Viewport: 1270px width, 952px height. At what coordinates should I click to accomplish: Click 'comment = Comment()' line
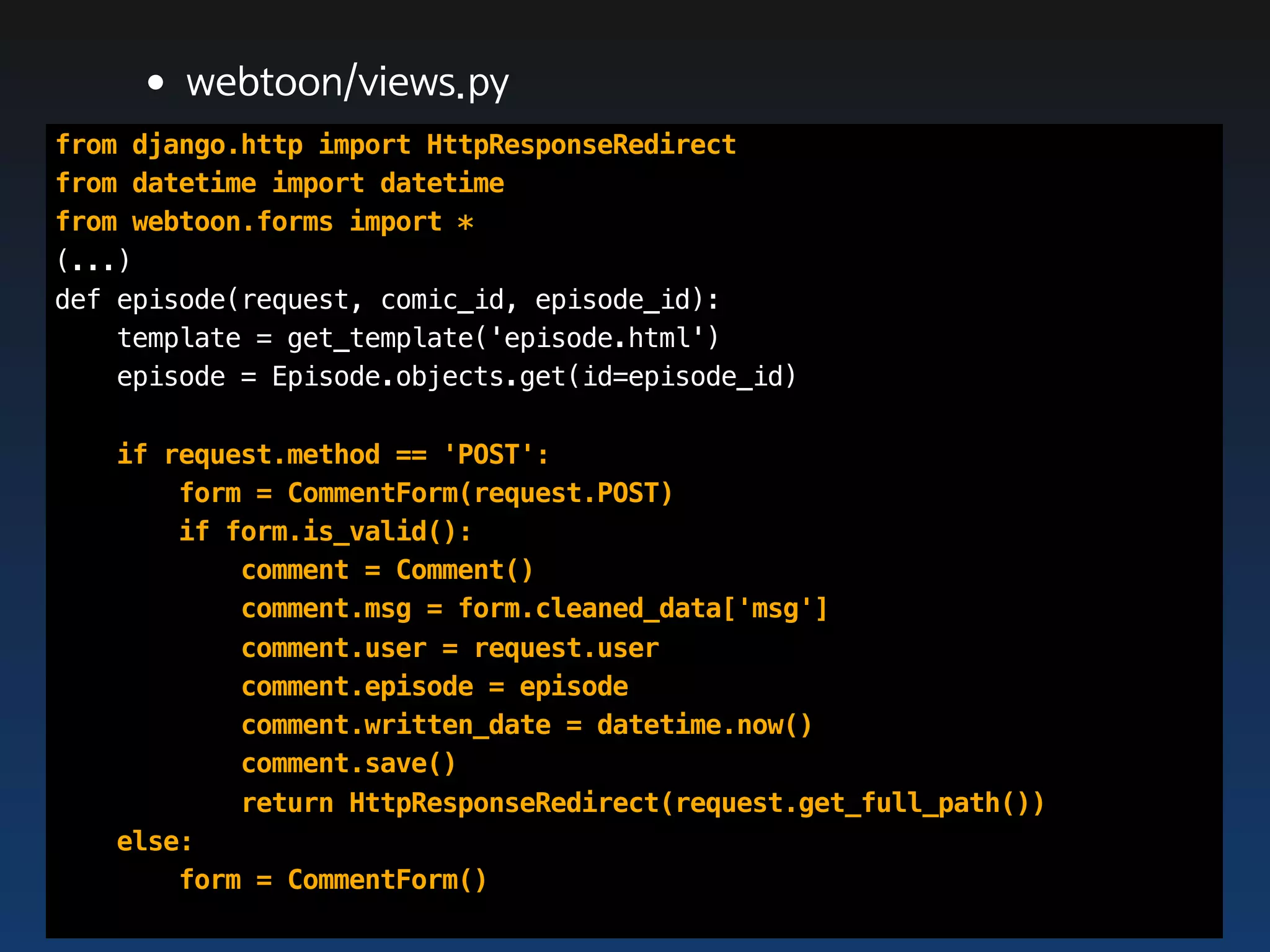388,570
